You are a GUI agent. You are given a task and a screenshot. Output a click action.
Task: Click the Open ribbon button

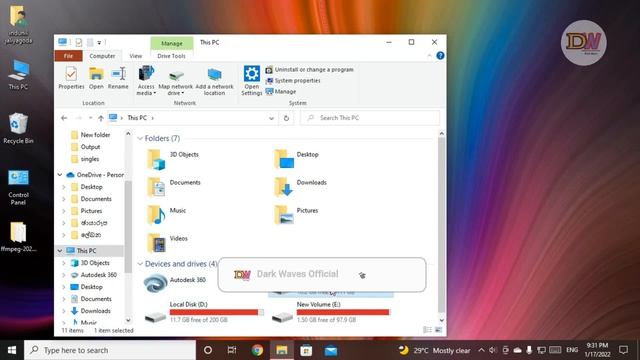(96, 78)
